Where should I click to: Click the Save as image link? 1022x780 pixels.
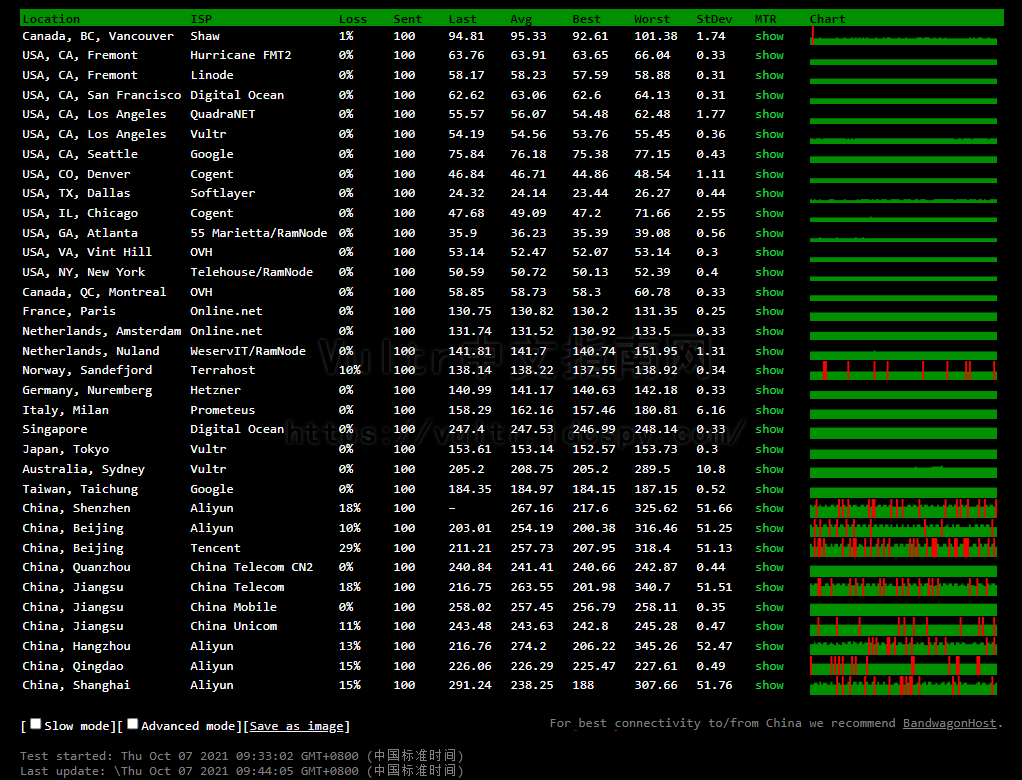tap(297, 726)
